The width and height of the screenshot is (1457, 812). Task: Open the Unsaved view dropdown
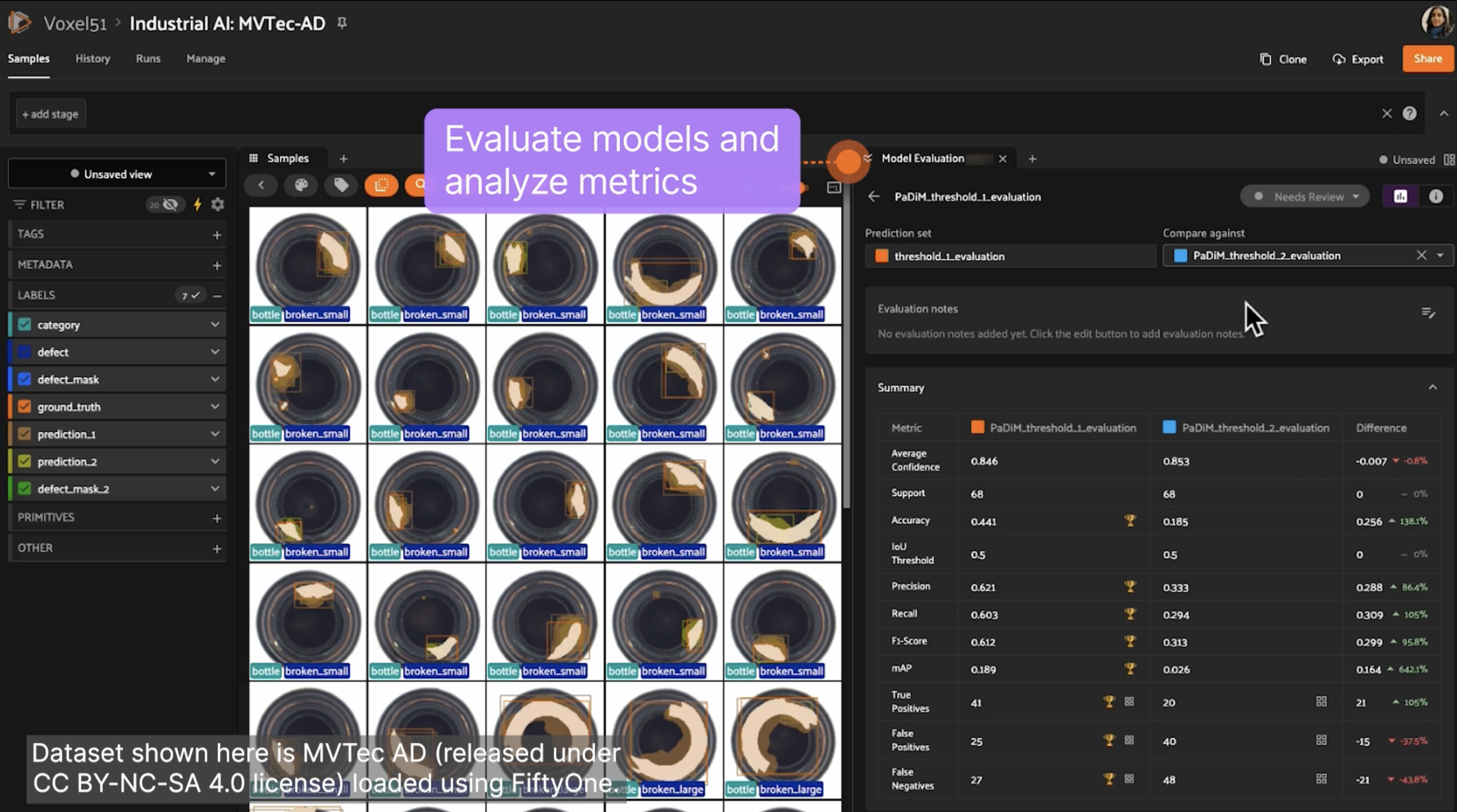click(117, 174)
